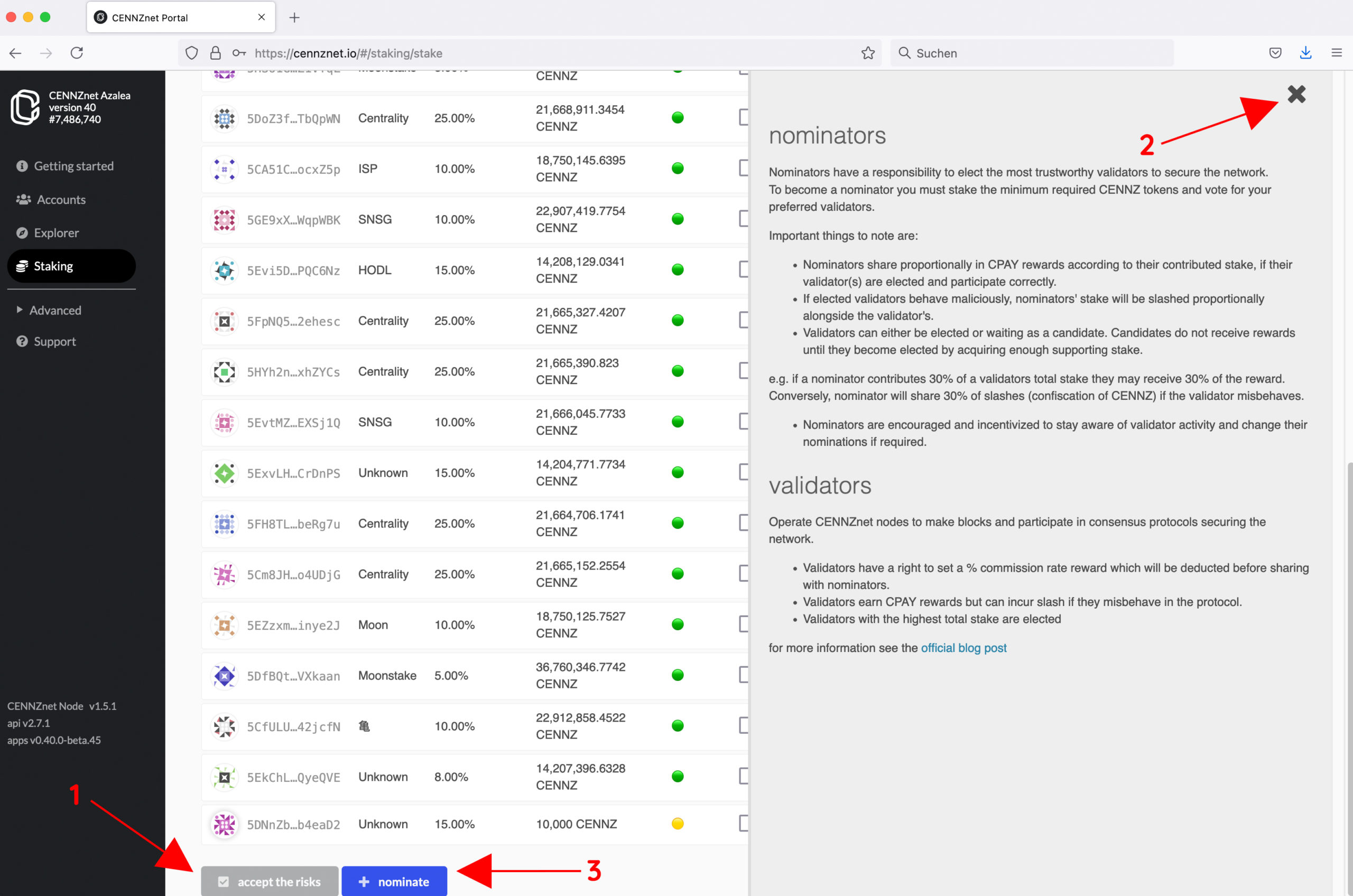This screenshot has width=1353, height=896.
Task: Tick the checkbox for 5CfULU…42jcfN
Action: click(x=744, y=725)
